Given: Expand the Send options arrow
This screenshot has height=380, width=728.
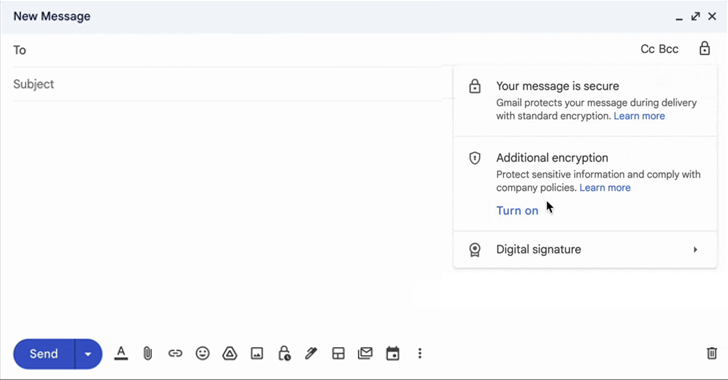Looking at the screenshot, I should 88,354.
